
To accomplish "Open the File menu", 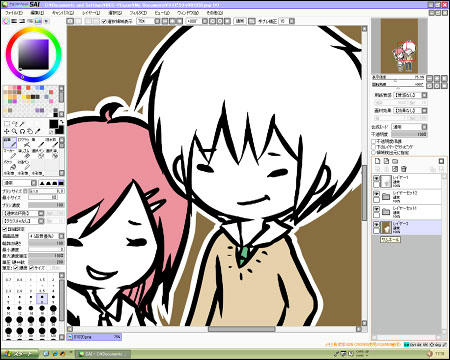I will click(13, 13).
